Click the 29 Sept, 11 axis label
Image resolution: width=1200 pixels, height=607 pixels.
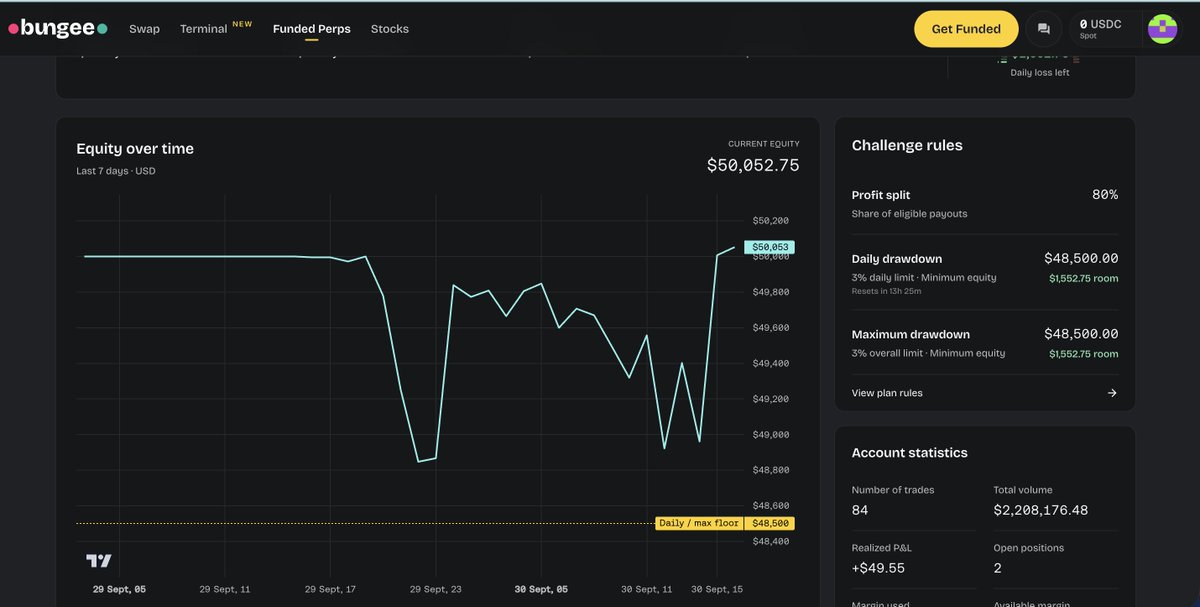225,590
